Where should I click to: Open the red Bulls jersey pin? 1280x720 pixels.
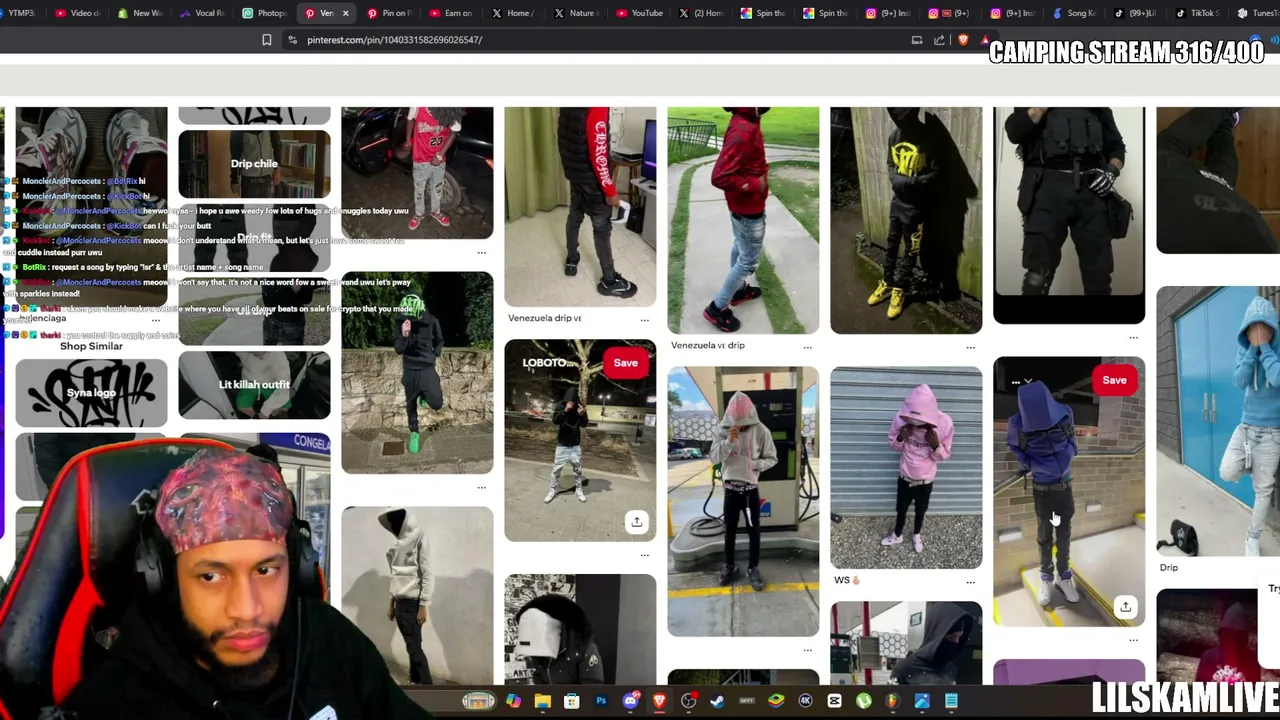pos(417,172)
